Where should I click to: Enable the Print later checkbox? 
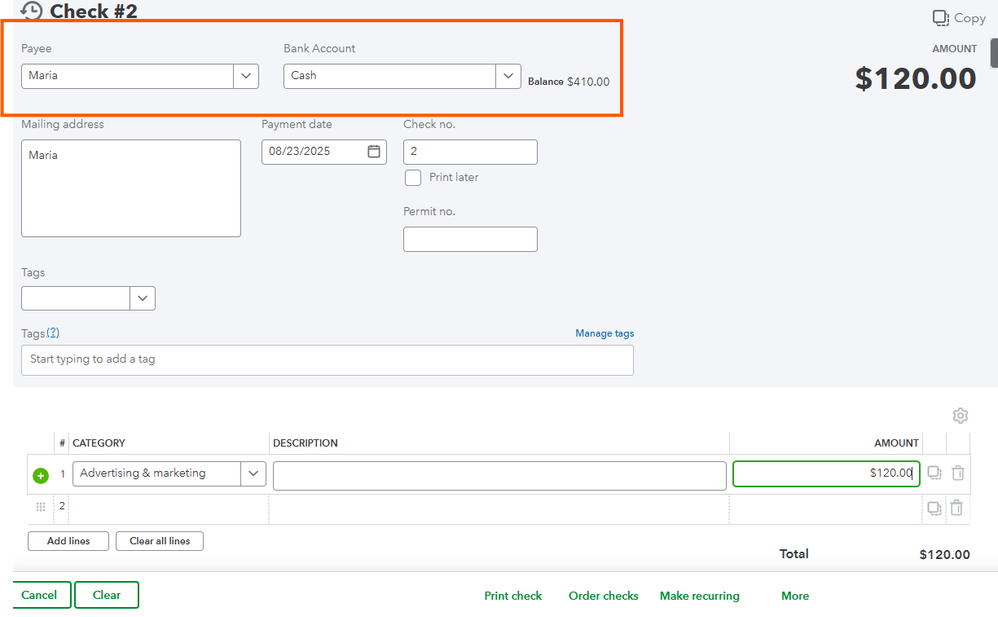click(x=413, y=178)
